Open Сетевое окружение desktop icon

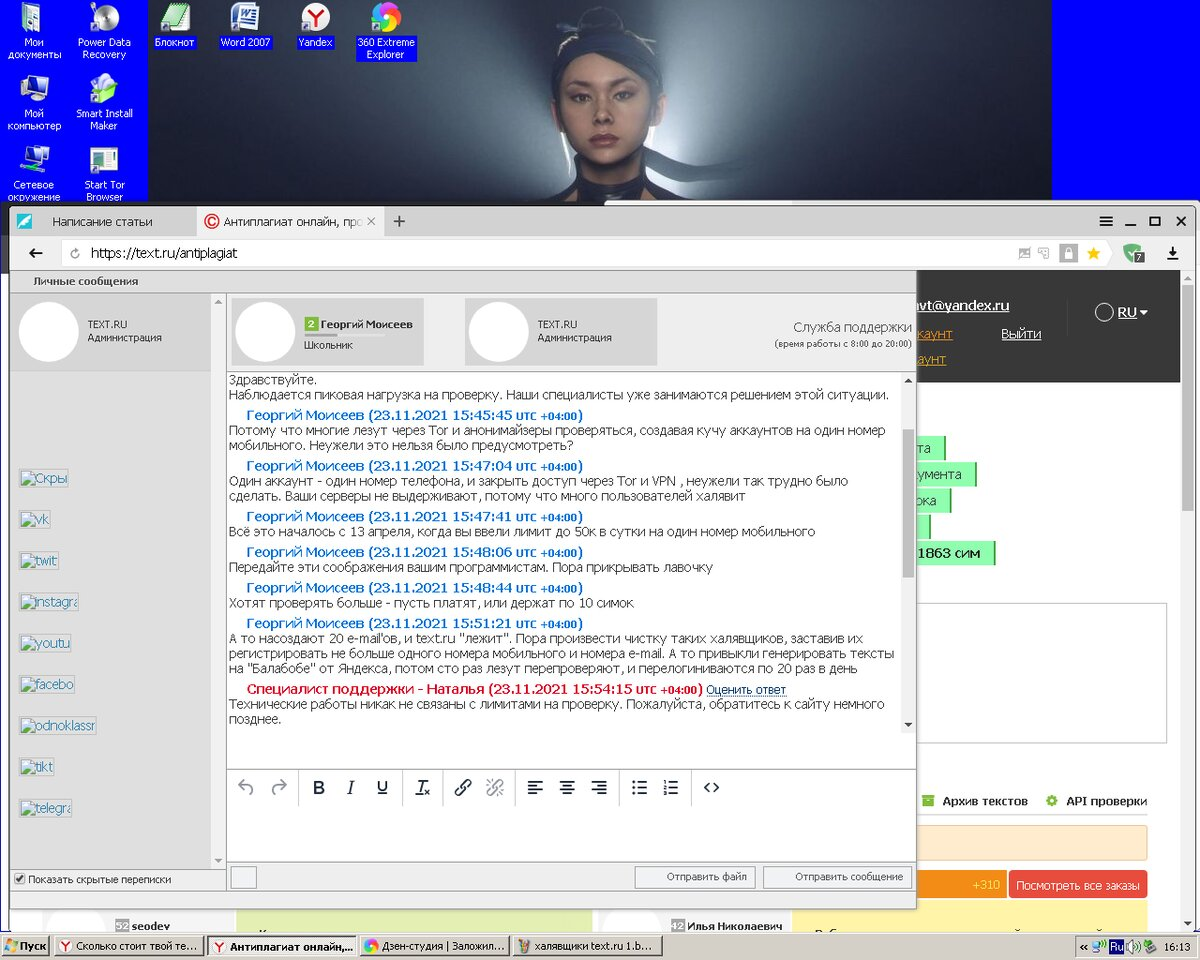point(34,174)
